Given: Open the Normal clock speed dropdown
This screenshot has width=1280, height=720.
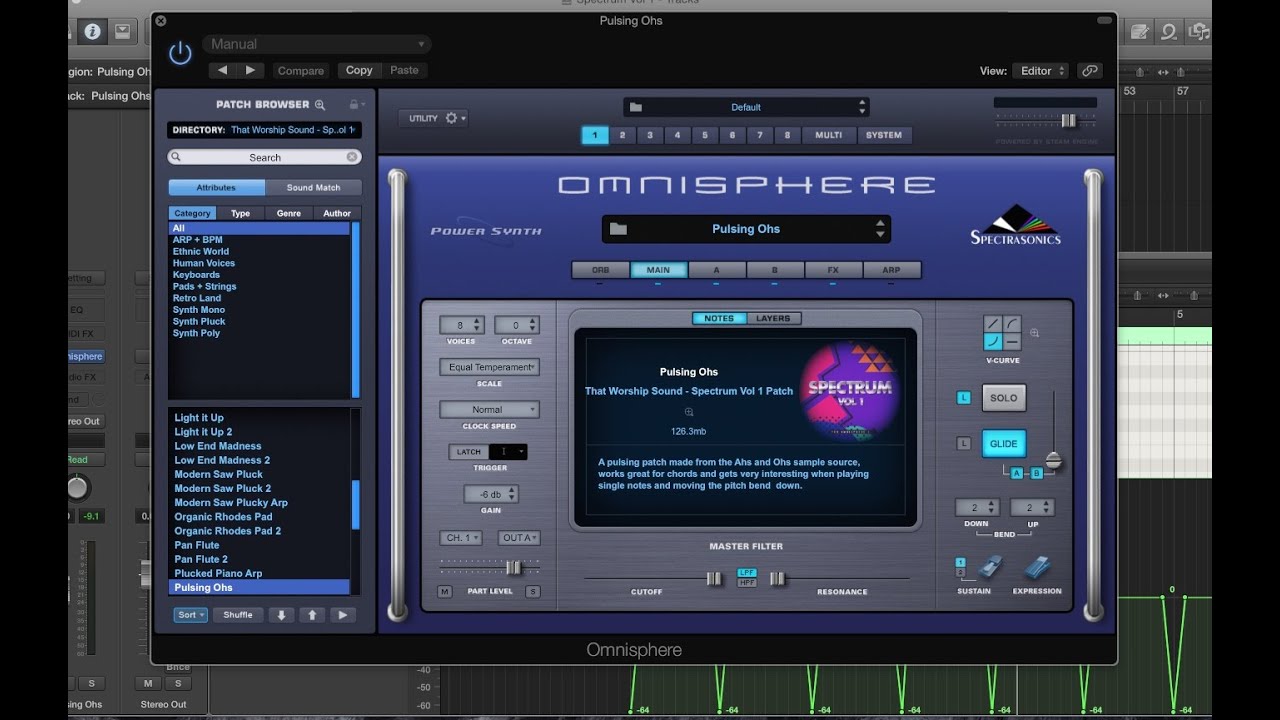Looking at the screenshot, I should coord(490,410).
